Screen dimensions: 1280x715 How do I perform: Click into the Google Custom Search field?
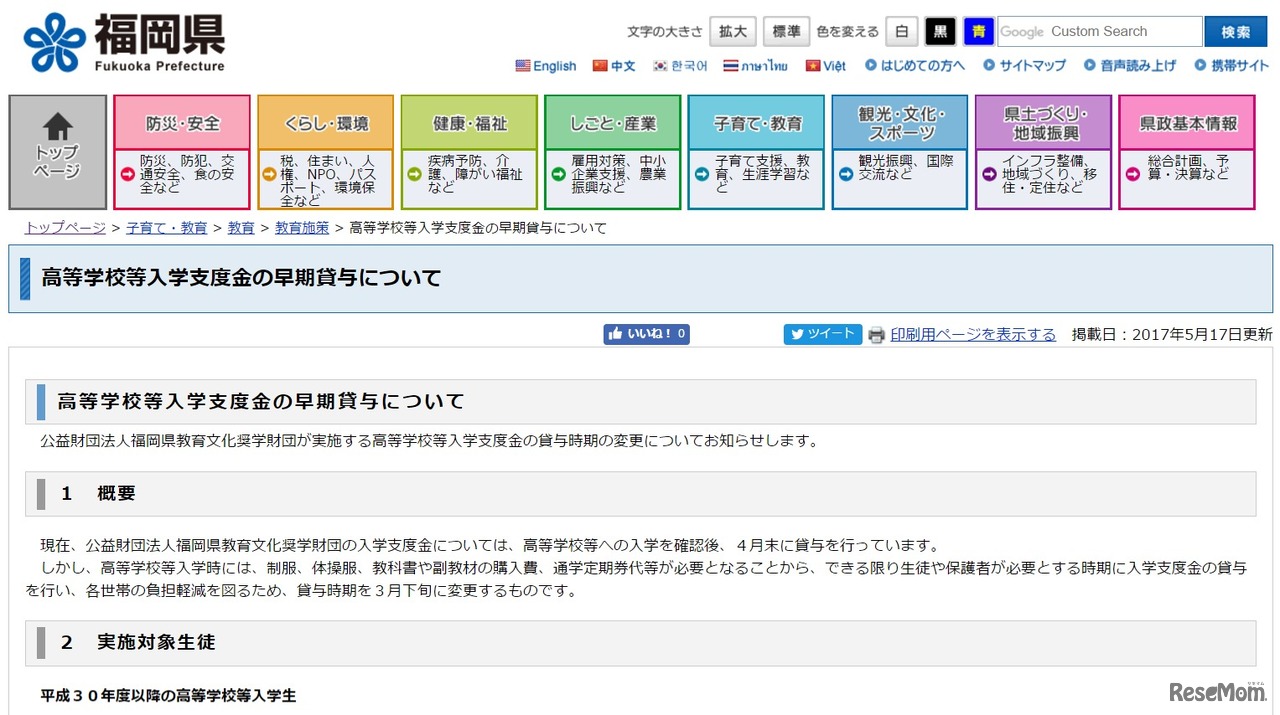point(1099,32)
